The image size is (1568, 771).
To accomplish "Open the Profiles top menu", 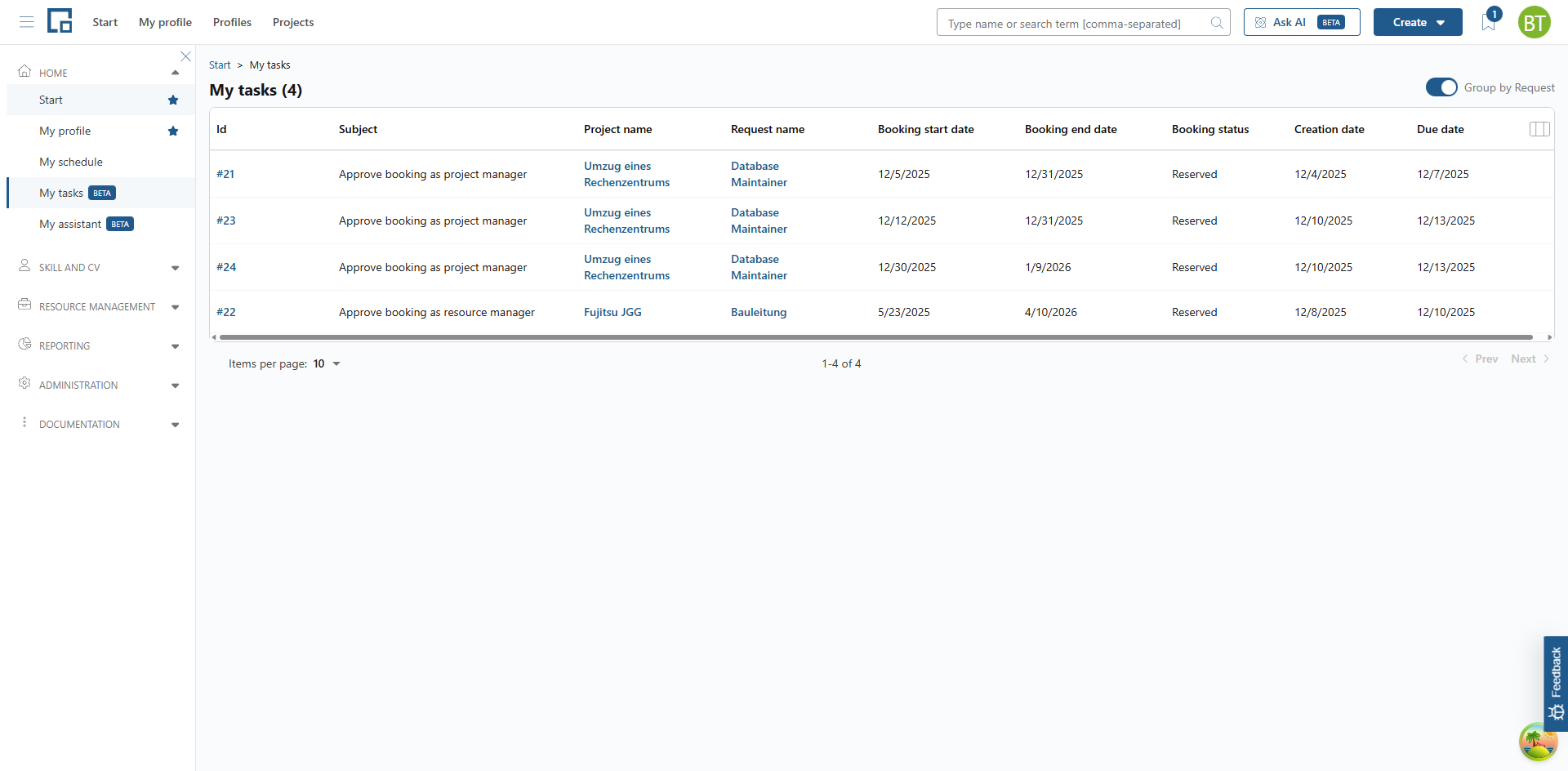I will coord(232,22).
